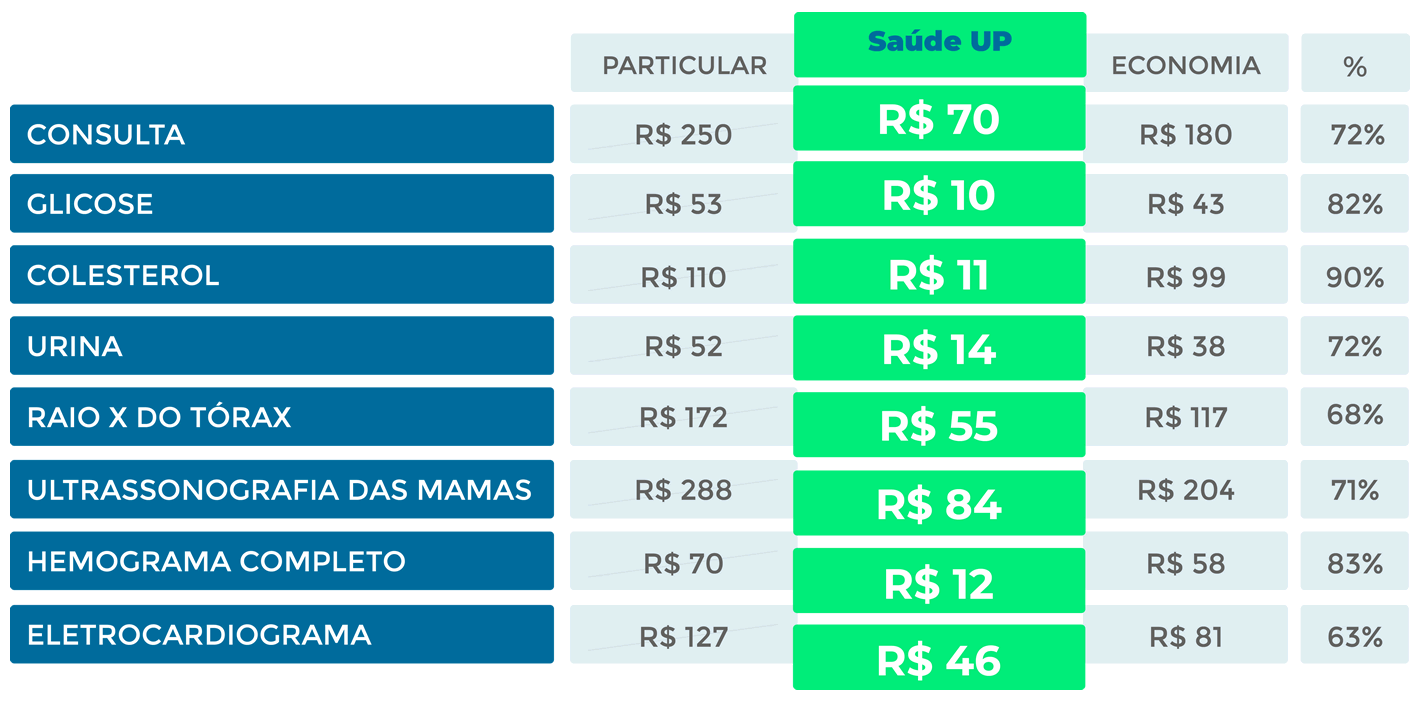The height and width of the screenshot is (701, 1424).
Task: Click the PARTICULAR column header
Action: (x=684, y=63)
